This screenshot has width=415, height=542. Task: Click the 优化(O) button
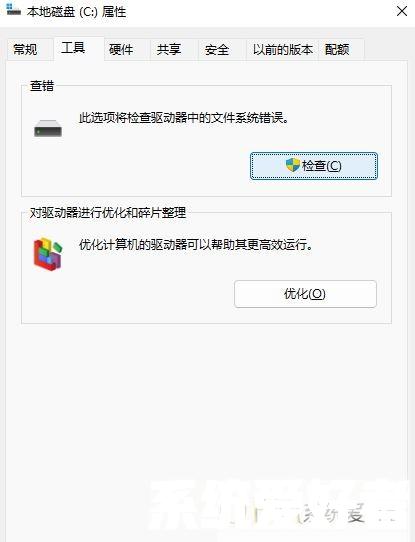(x=305, y=294)
